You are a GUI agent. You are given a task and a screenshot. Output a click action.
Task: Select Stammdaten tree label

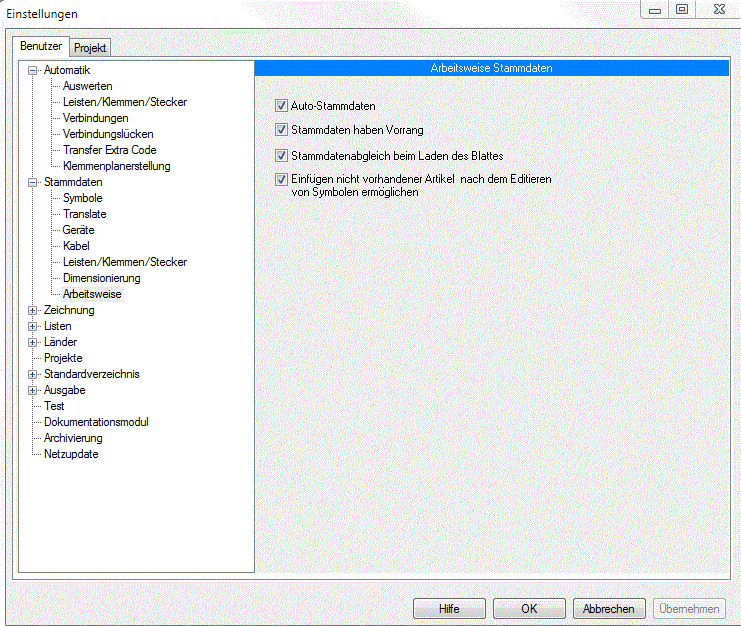click(73, 182)
